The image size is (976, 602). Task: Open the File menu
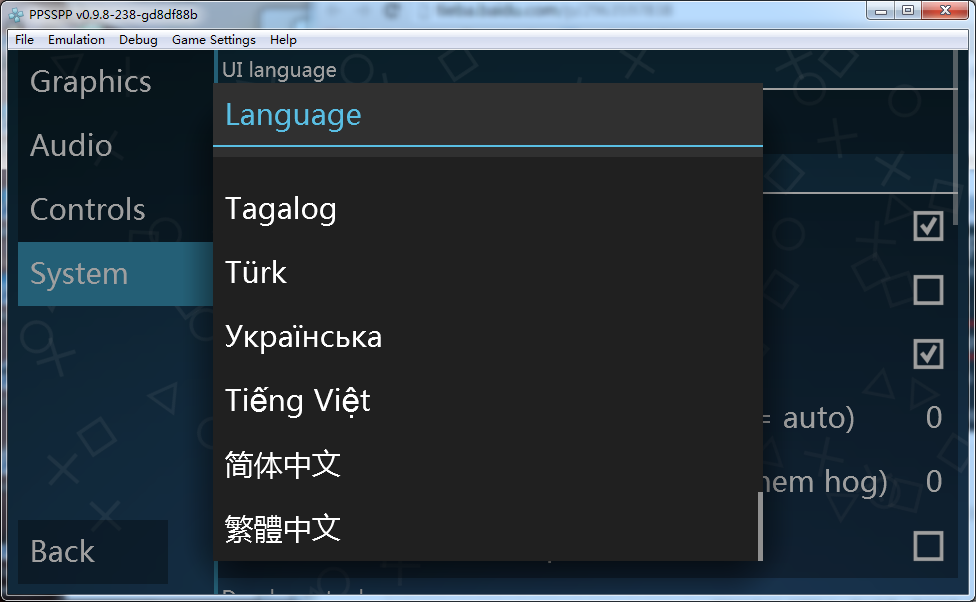click(24, 40)
